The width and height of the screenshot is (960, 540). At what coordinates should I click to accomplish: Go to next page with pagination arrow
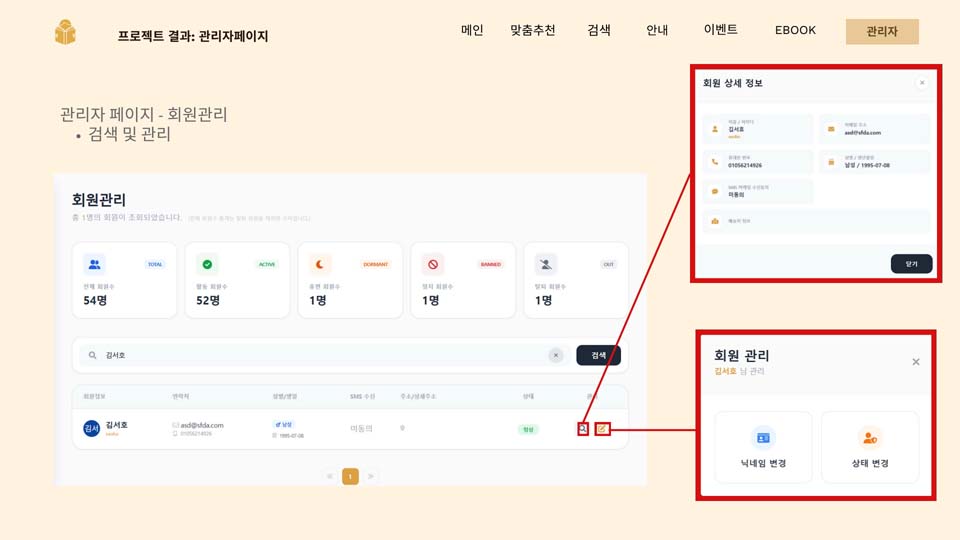pyautogui.click(x=371, y=477)
